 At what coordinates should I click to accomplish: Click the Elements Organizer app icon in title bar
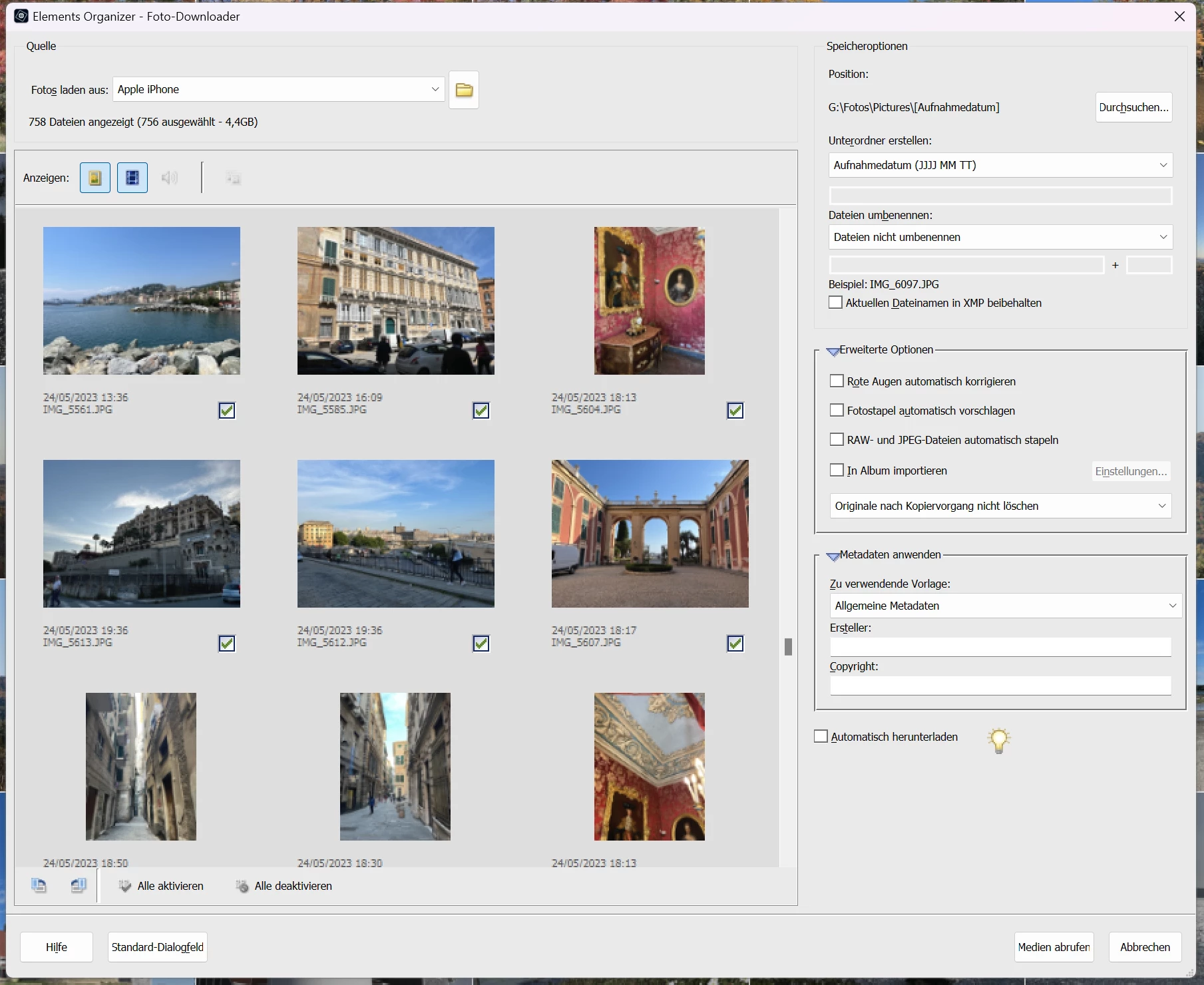(x=21, y=16)
